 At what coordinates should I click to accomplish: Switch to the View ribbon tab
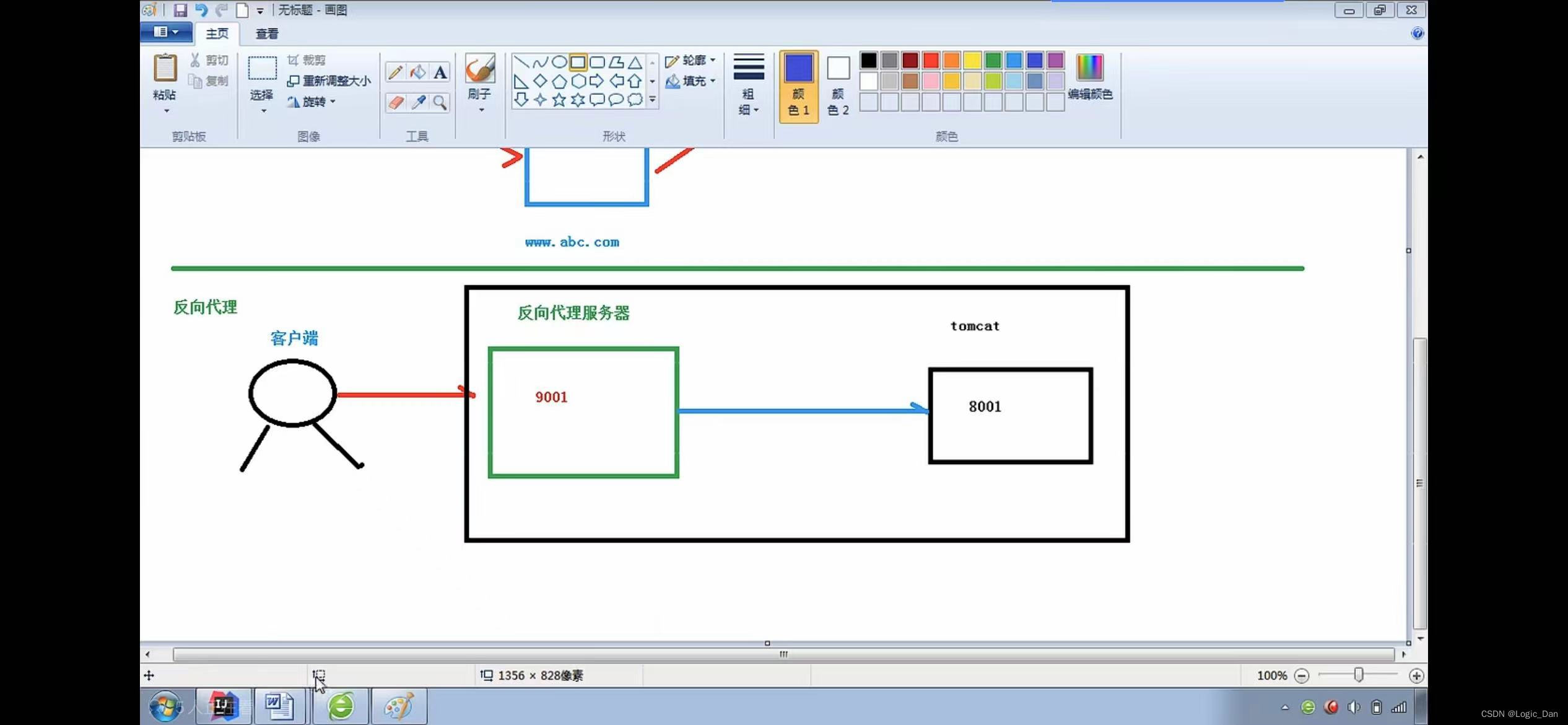[x=267, y=33]
